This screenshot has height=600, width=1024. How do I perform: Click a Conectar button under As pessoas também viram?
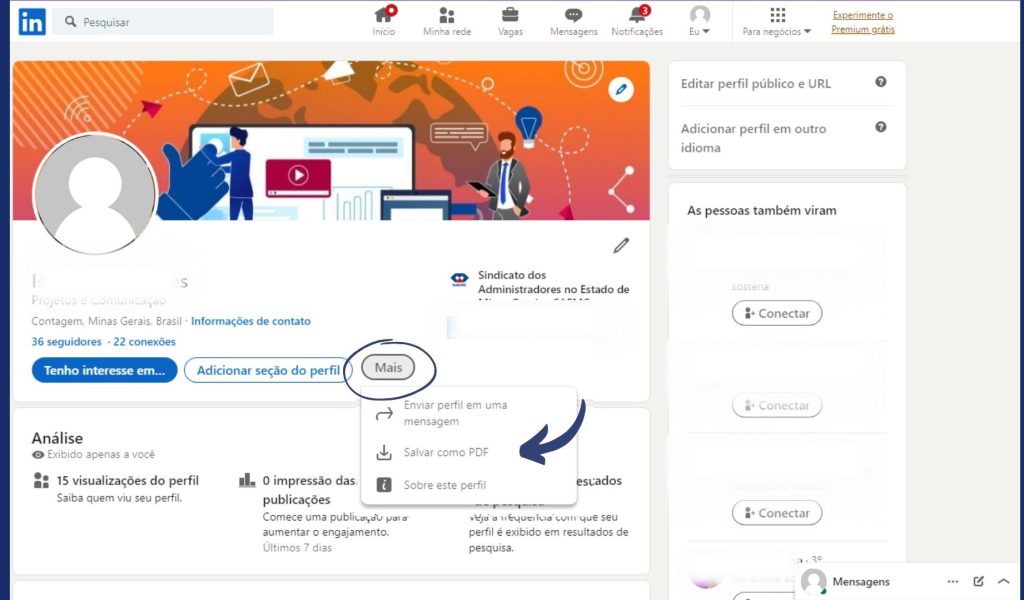777,313
